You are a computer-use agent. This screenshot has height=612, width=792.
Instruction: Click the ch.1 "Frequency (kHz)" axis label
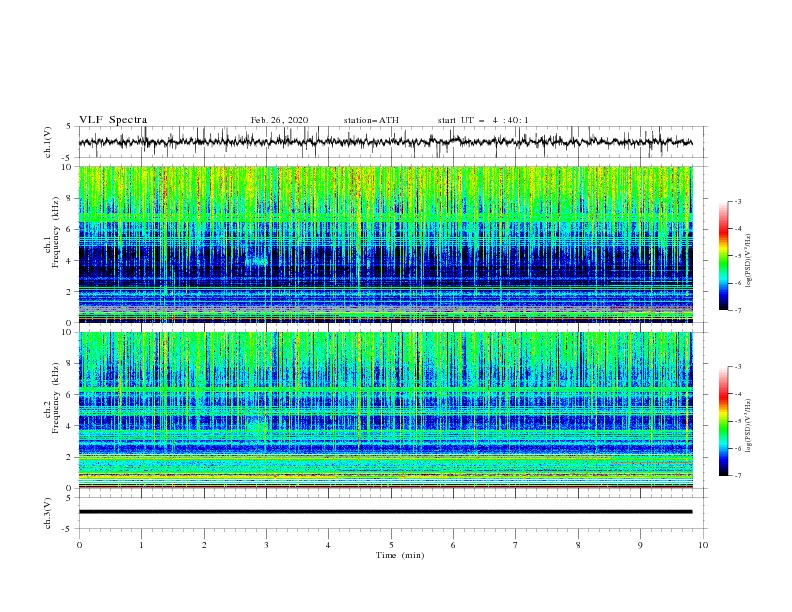click(56, 232)
